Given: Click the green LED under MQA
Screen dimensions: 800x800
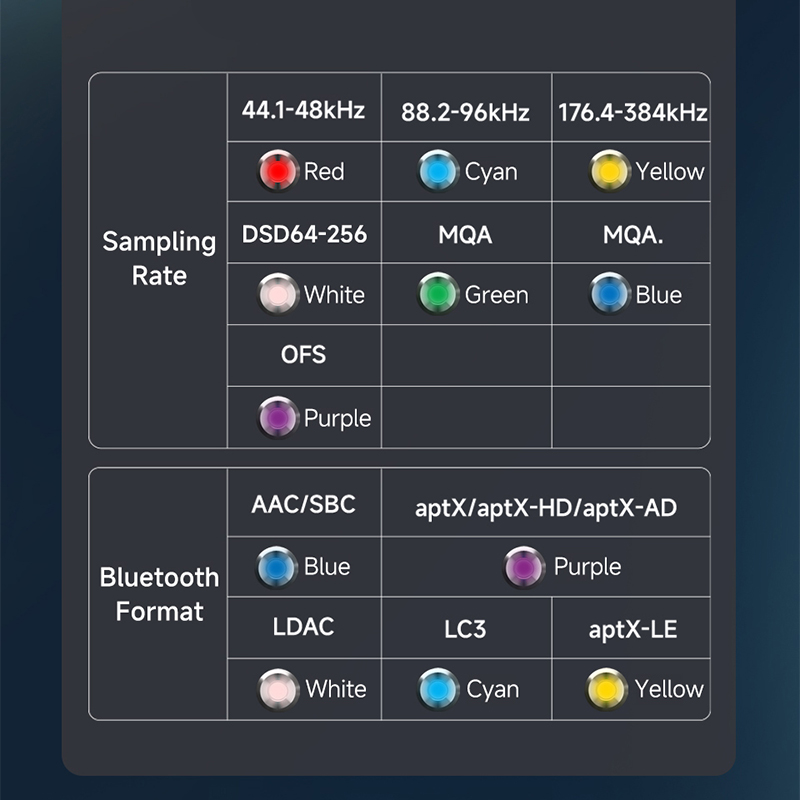Looking at the screenshot, I should [x=438, y=295].
